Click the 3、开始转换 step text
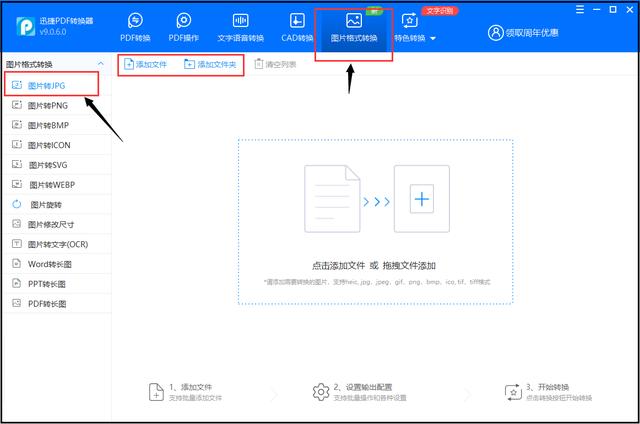 [x=547, y=386]
